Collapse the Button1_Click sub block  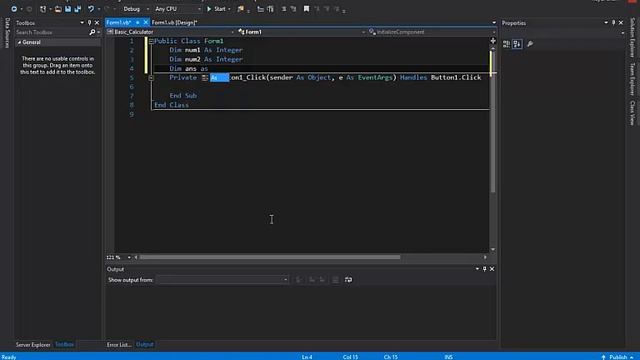pyautogui.click(x=151, y=78)
